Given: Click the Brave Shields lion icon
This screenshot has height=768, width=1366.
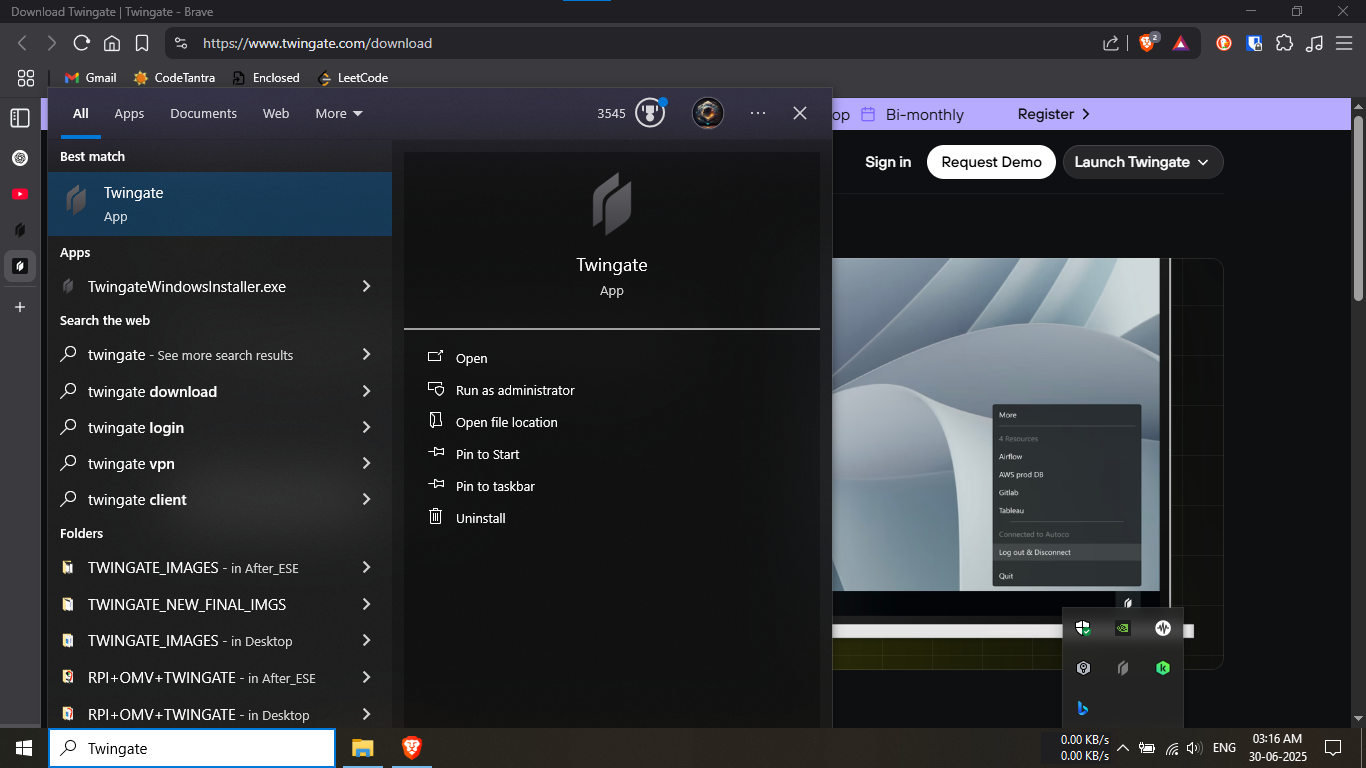Looking at the screenshot, I should (x=1146, y=43).
